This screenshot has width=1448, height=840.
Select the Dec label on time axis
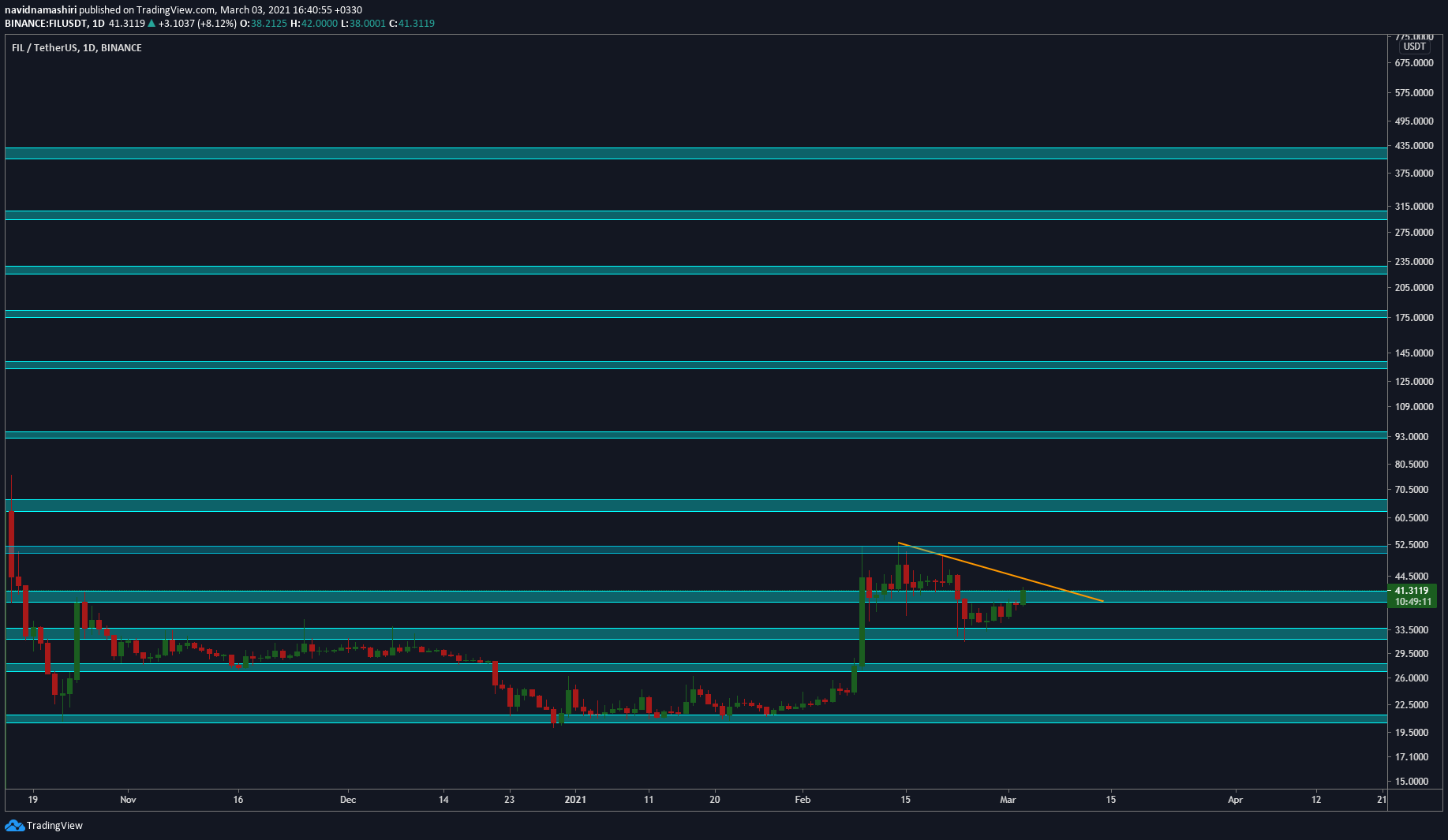[348, 800]
